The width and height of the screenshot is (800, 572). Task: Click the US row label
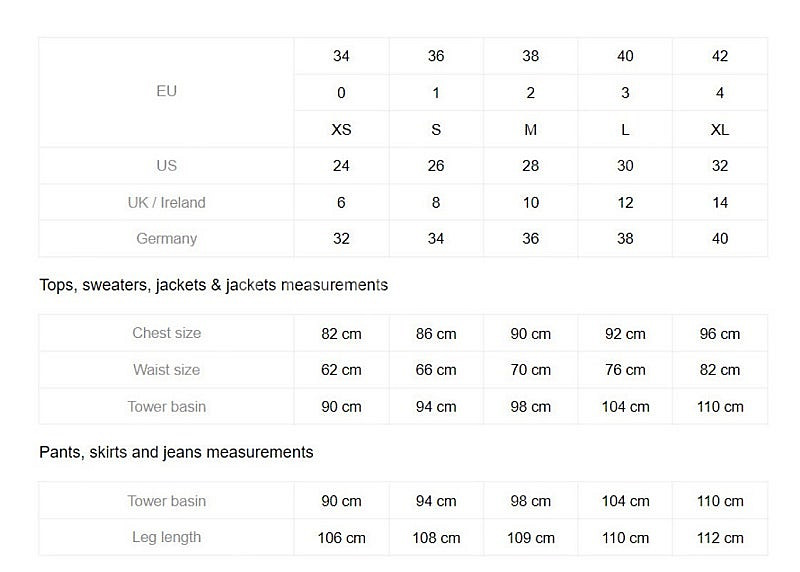tap(166, 166)
